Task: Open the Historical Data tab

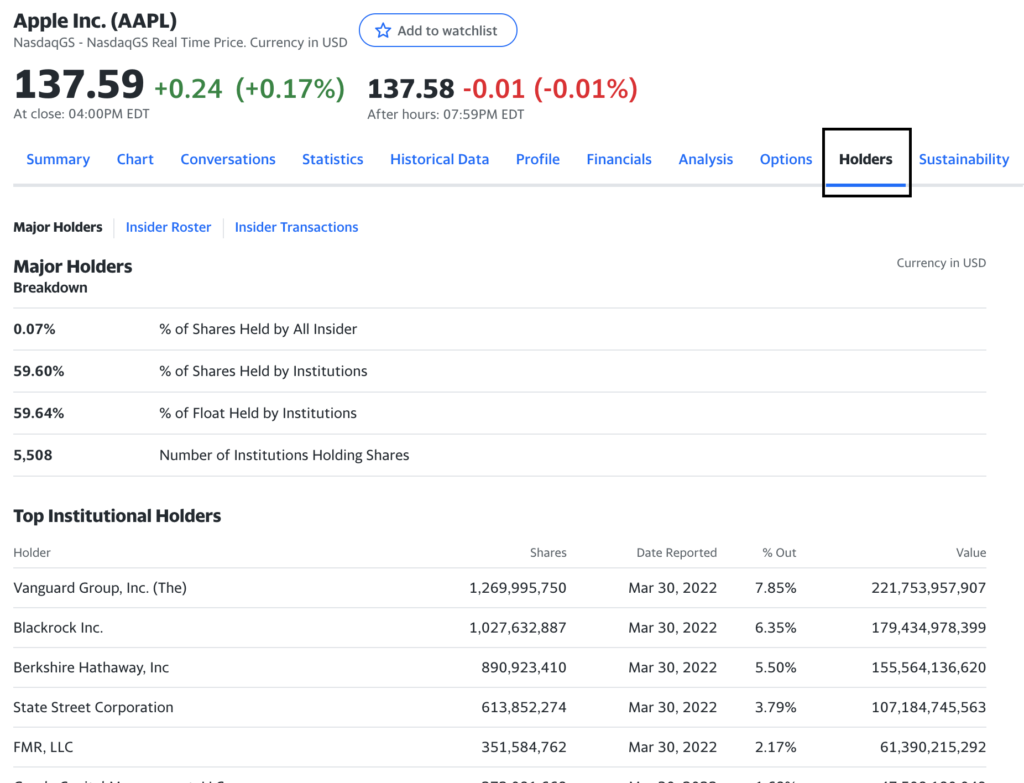Action: [x=440, y=159]
